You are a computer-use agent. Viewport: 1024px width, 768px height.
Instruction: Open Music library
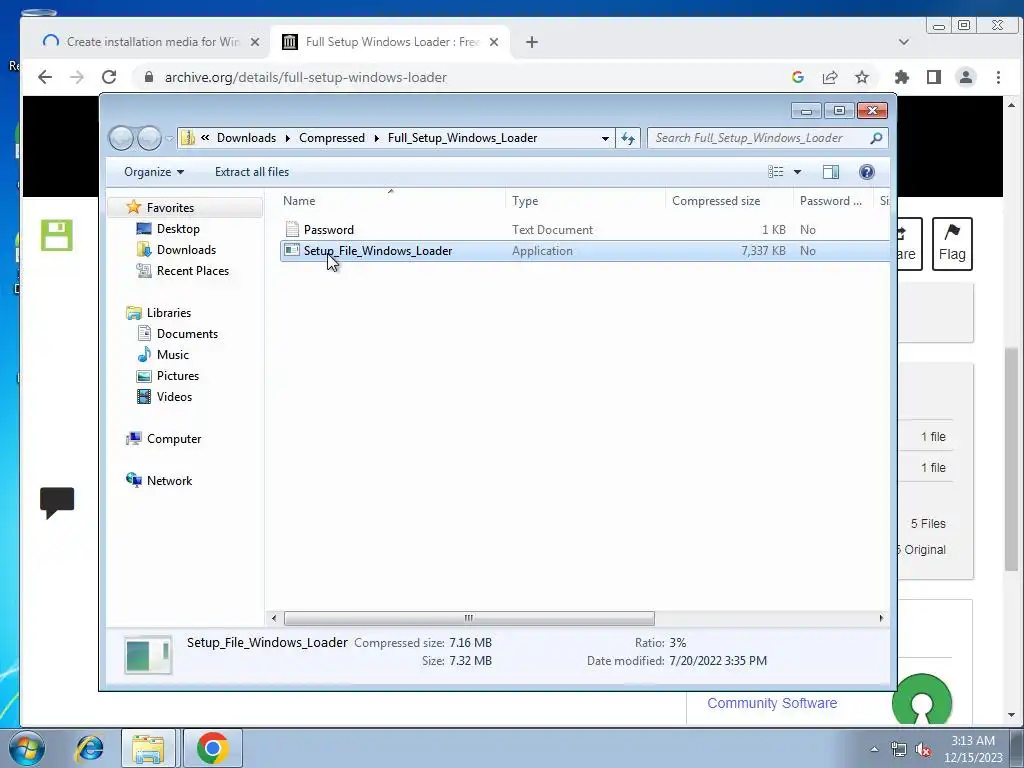172,355
